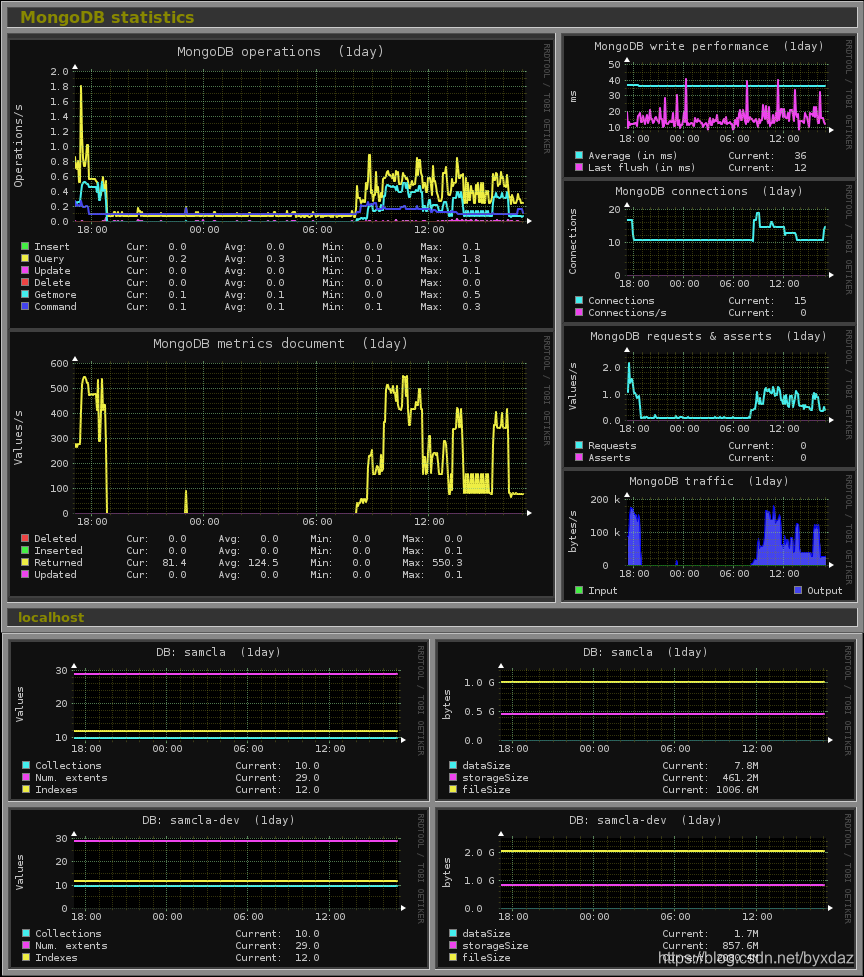Screen dimensions: 864x977
Task: Click the 'Num. extents' Current '29.0' under samcla
Action: (x=307, y=778)
